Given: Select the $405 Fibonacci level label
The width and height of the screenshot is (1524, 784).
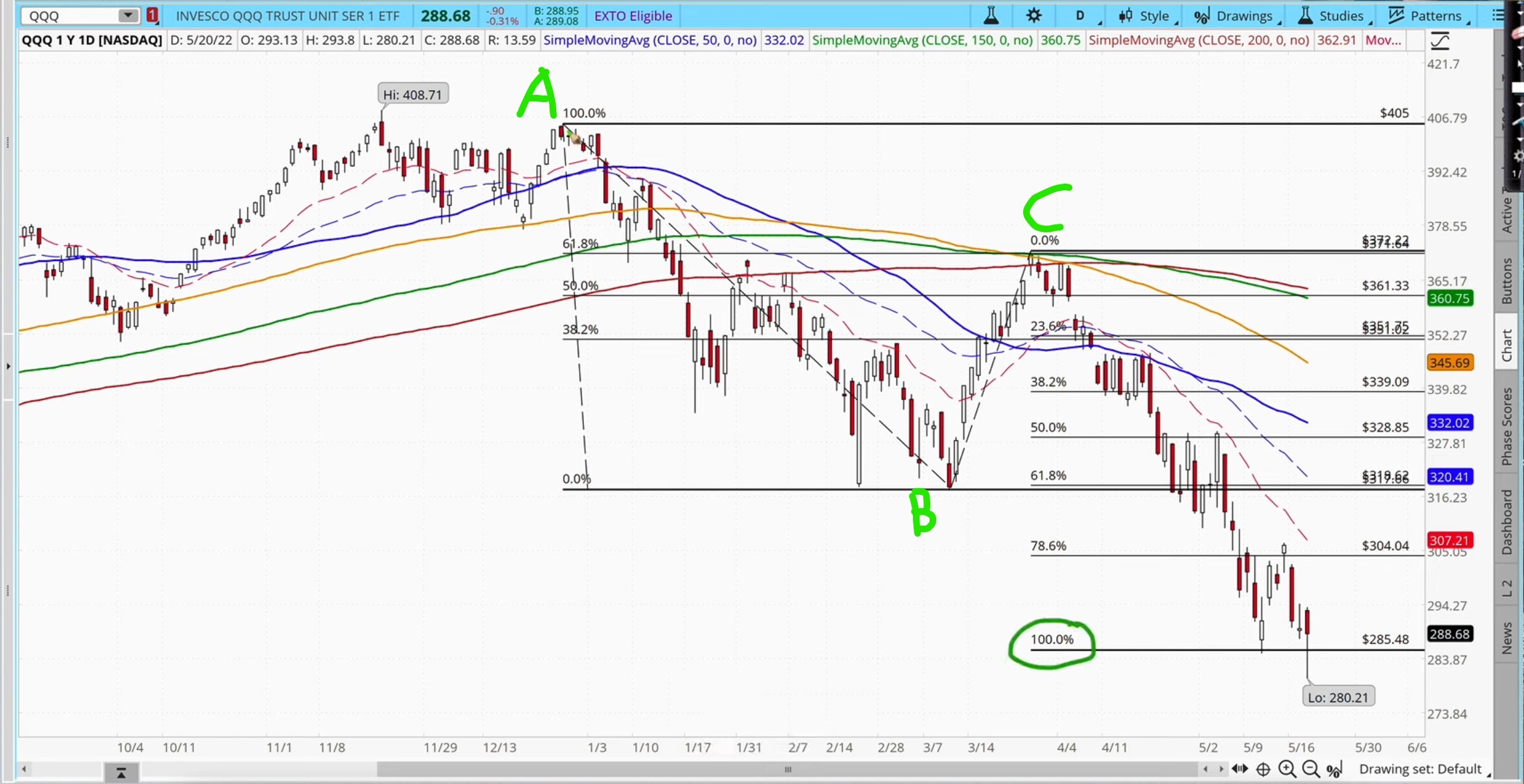Looking at the screenshot, I should [1394, 113].
